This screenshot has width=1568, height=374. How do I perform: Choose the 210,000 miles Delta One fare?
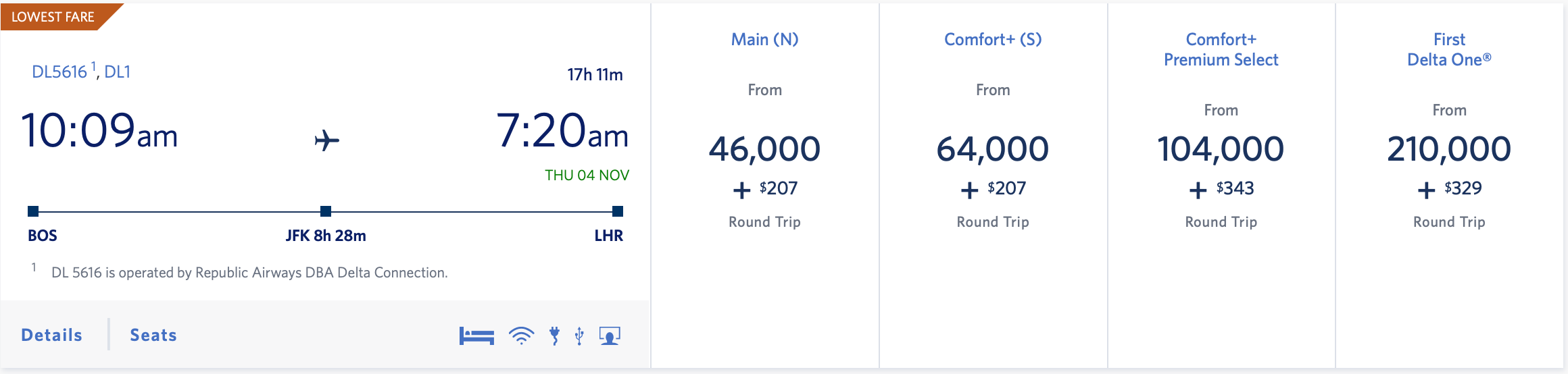point(1449,149)
